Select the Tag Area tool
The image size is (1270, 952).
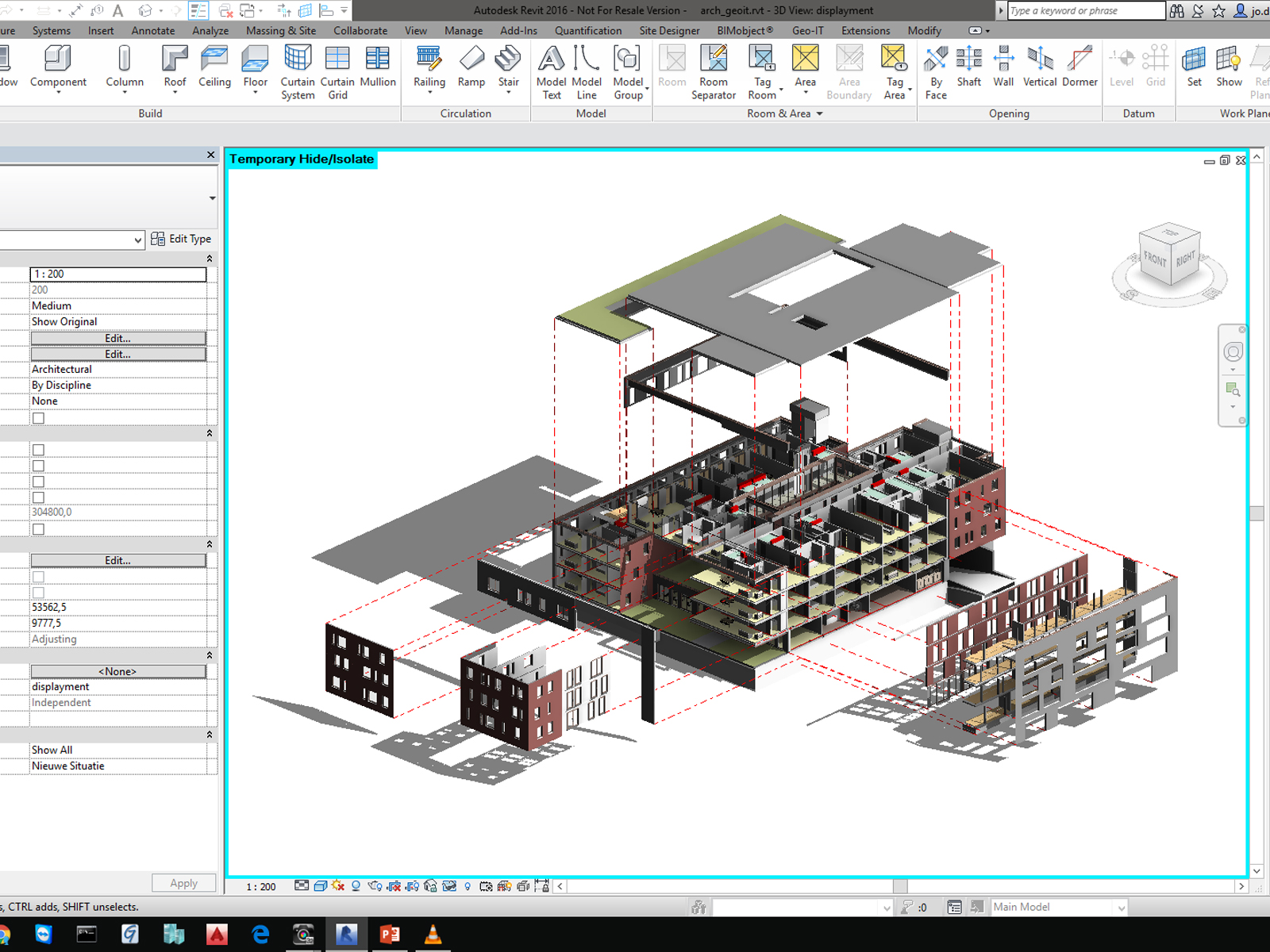coord(895,72)
